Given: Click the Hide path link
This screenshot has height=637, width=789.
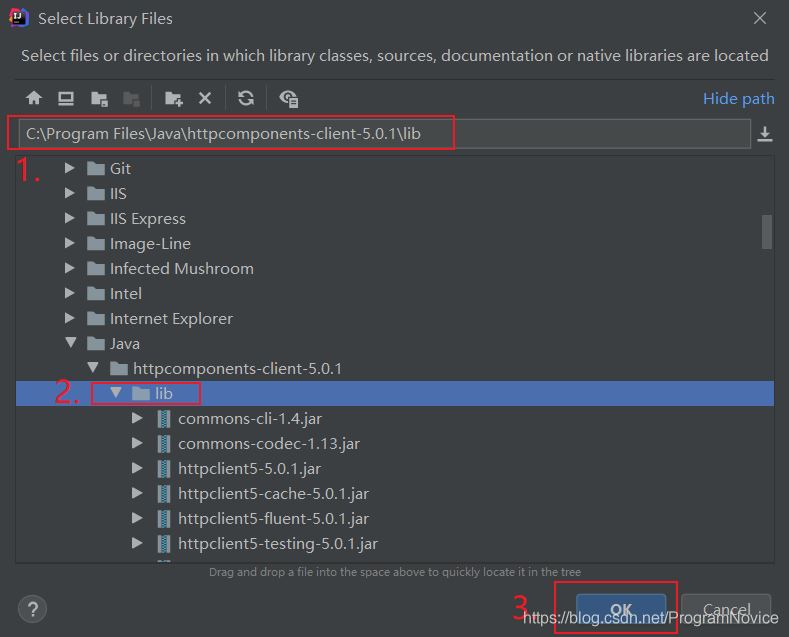Looking at the screenshot, I should (739, 99).
